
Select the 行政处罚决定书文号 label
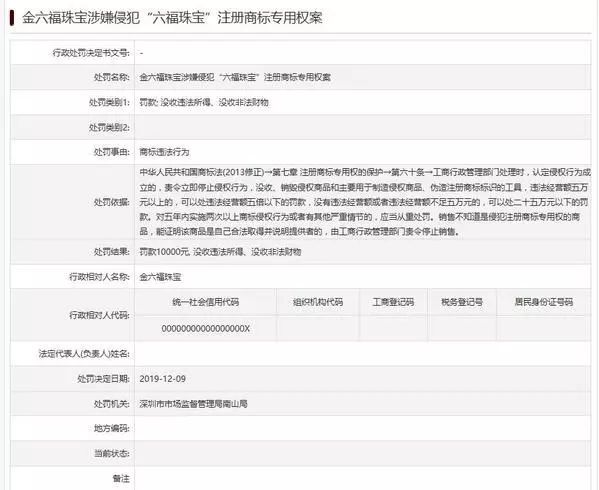91,53
